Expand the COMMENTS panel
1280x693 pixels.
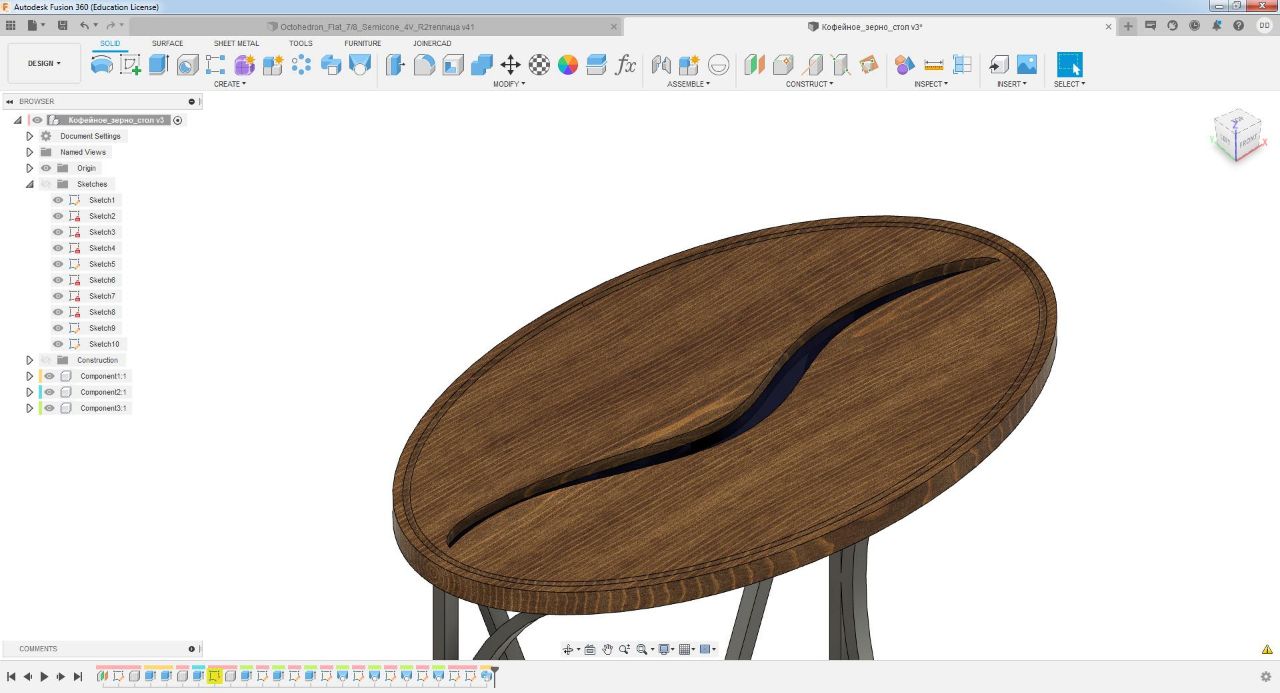tap(192, 649)
